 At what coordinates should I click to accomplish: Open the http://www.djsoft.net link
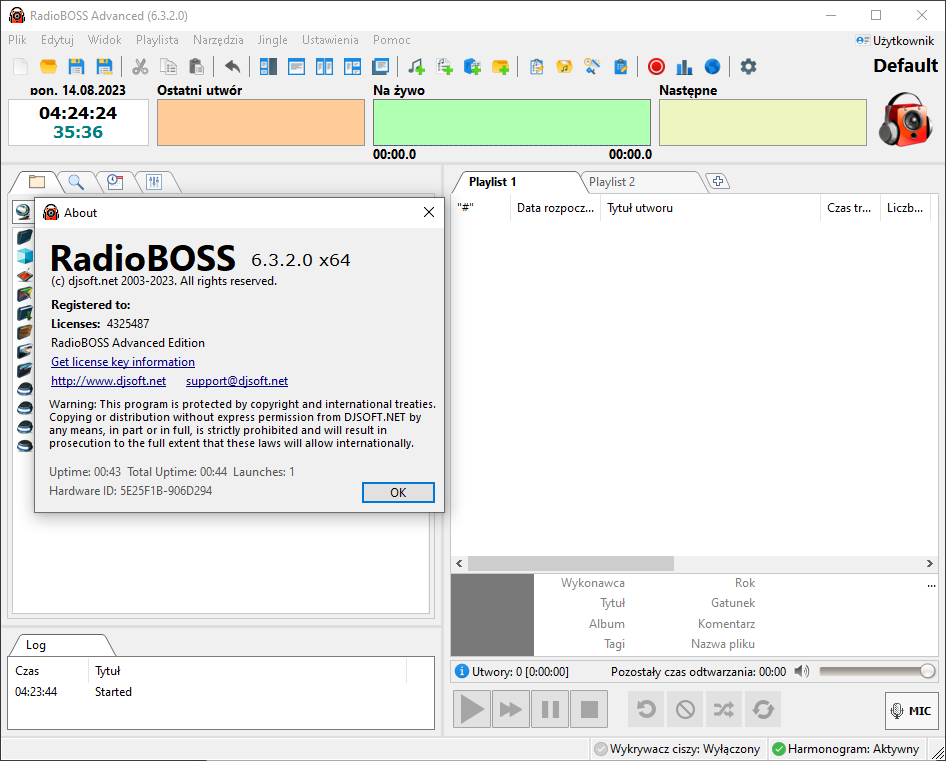pos(109,381)
